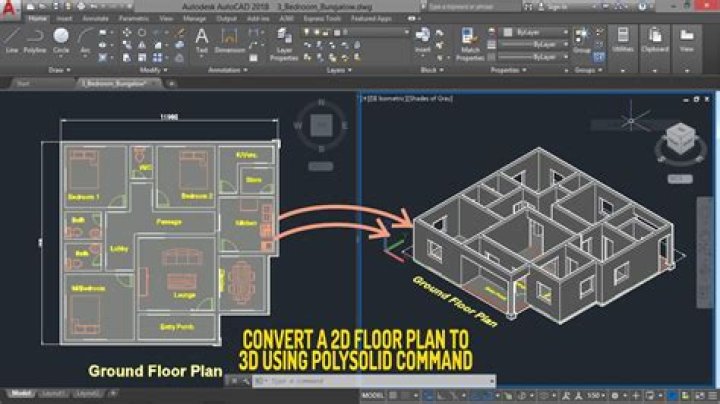Click the AutoCAD application menu logo
This screenshot has height=404, width=720.
click(x=9, y=9)
